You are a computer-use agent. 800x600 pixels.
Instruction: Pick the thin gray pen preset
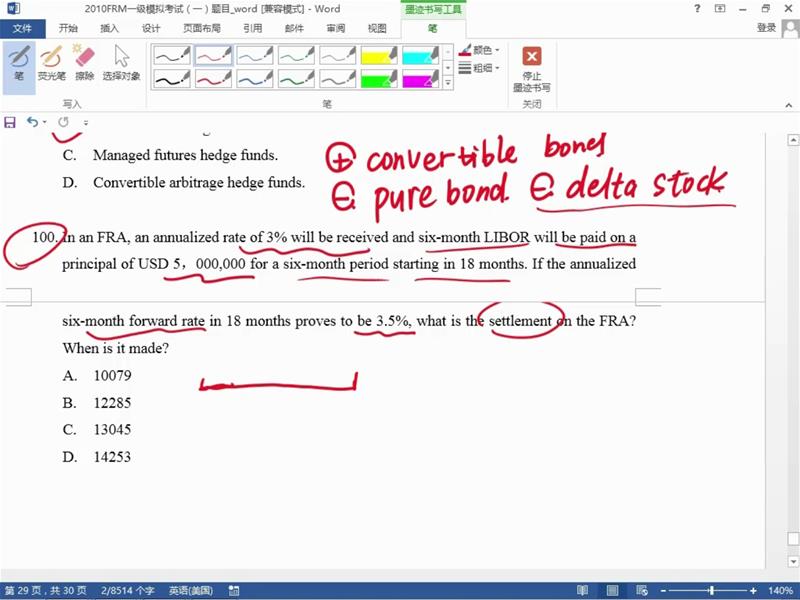click(x=337, y=55)
